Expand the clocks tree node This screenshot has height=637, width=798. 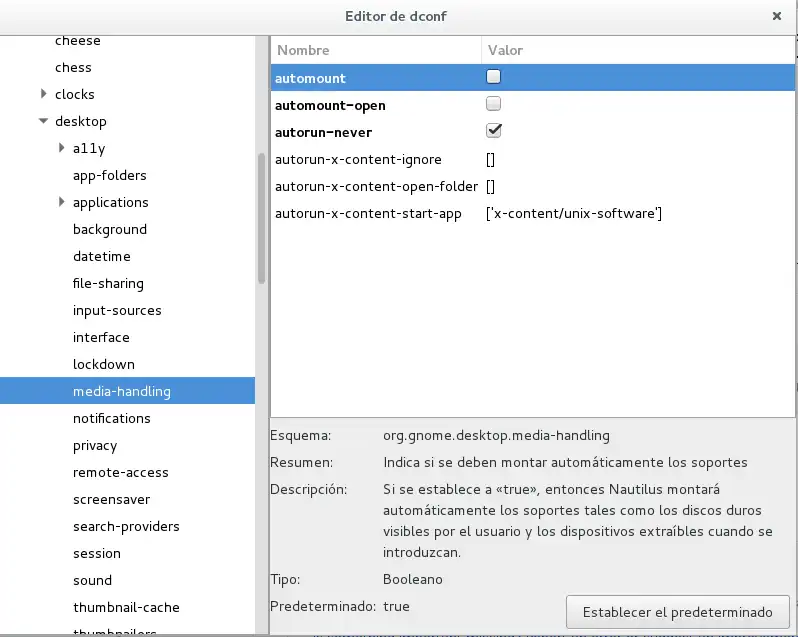click(x=44, y=94)
